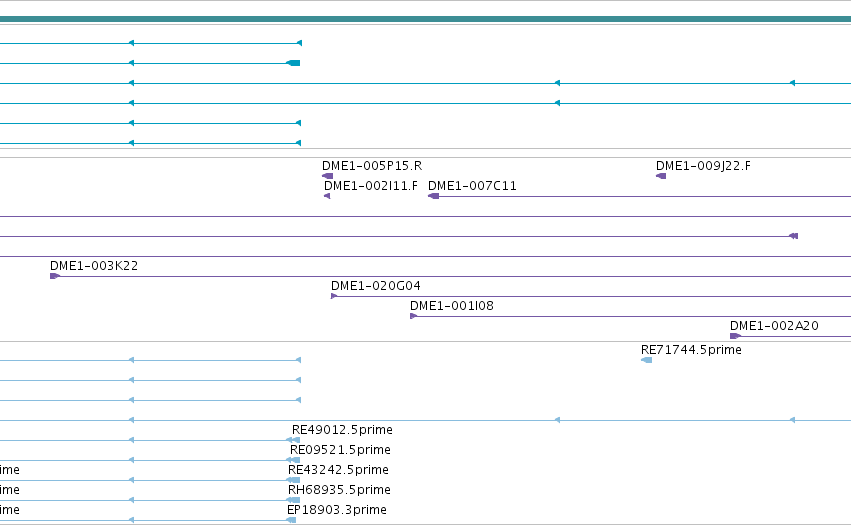The height and width of the screenshot is (525, 851).
Task: Click the RE43242.5prime arrow glyph
Action: [x=293, y=480]
